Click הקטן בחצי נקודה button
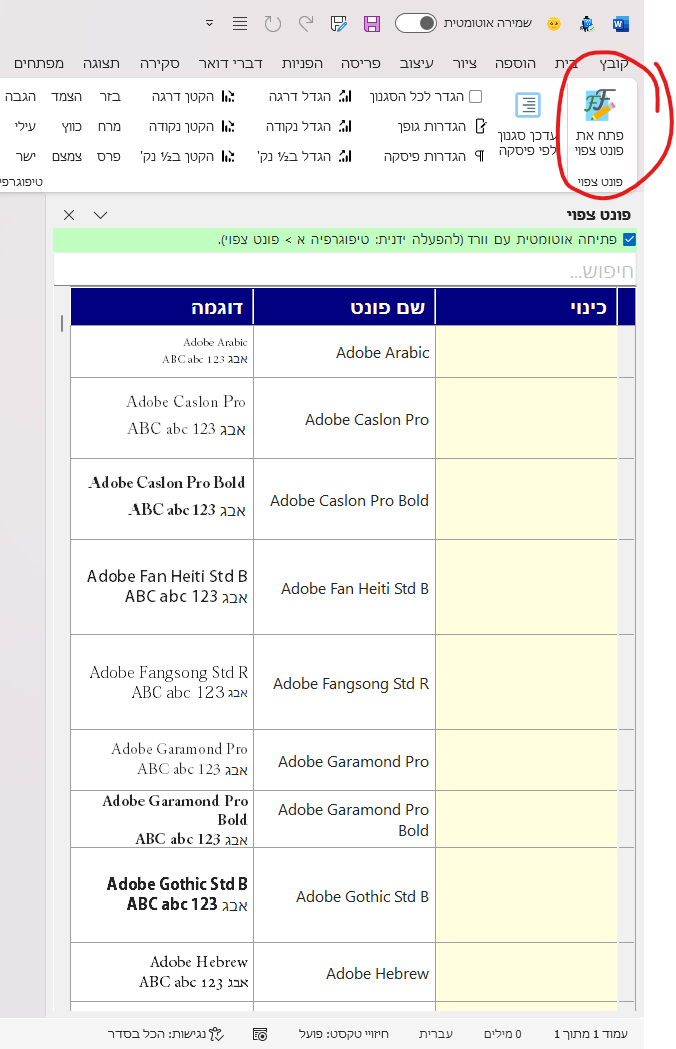Image resolution: width=676 pixels, height=1049 pixels. click(x=187, y=156)
